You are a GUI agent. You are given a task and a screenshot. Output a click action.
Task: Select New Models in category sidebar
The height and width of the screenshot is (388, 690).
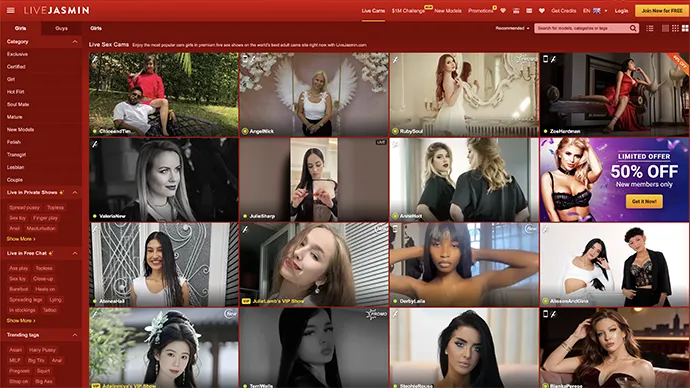(20, 130)
